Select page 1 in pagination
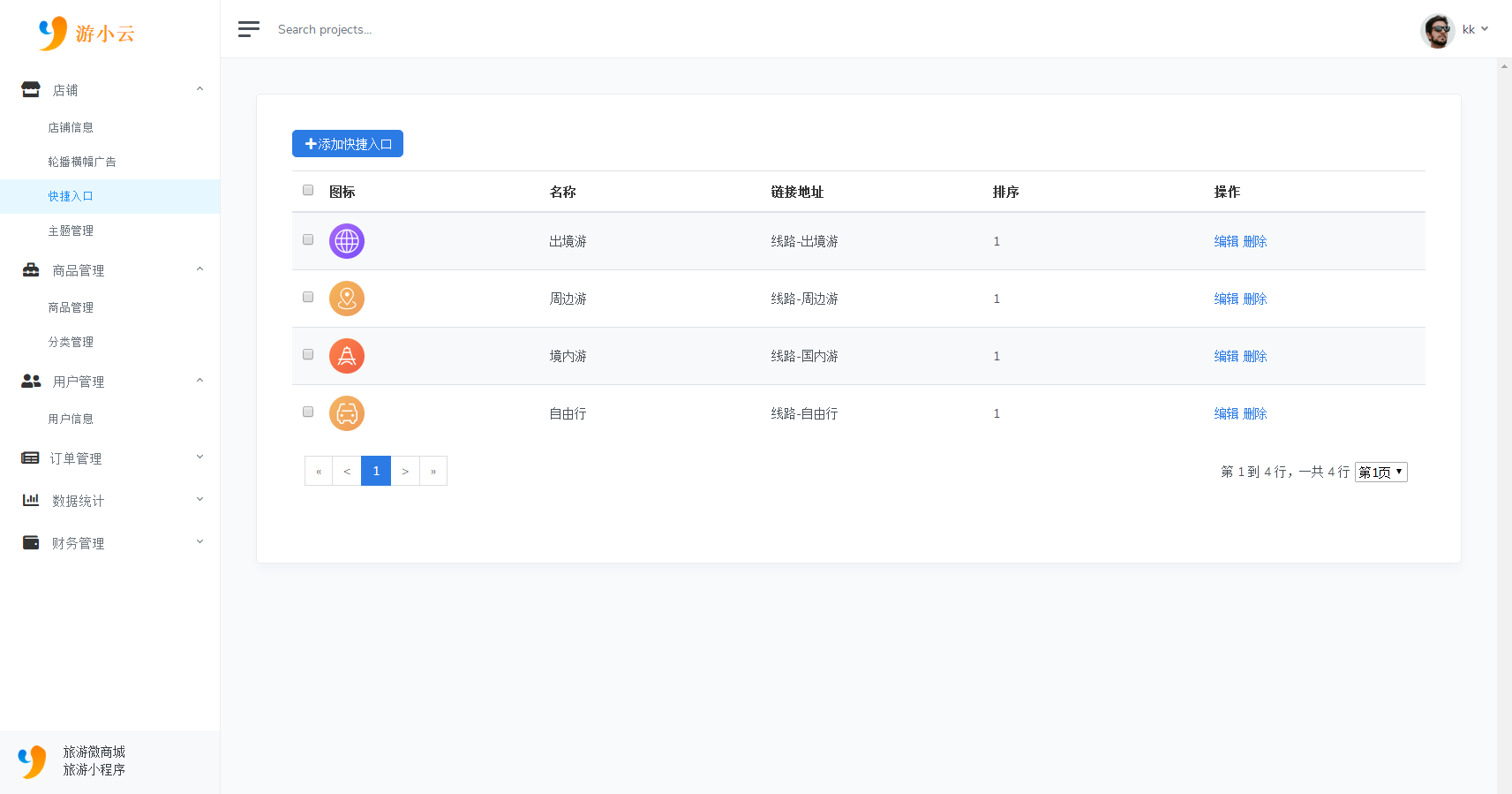This screenshot has height=794, width=1512. pyautogui.click(x=376, y=471)
